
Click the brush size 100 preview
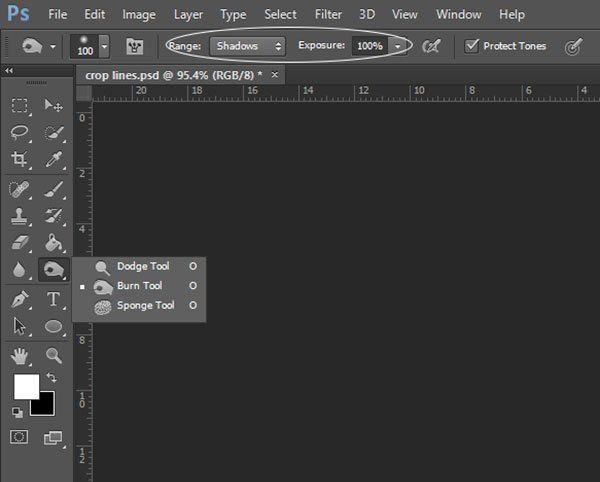click(84, 47)
